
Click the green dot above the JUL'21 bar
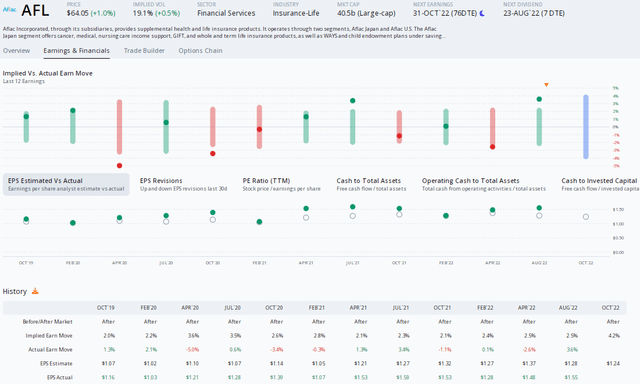pyautogui.click(x=353, y=101)
